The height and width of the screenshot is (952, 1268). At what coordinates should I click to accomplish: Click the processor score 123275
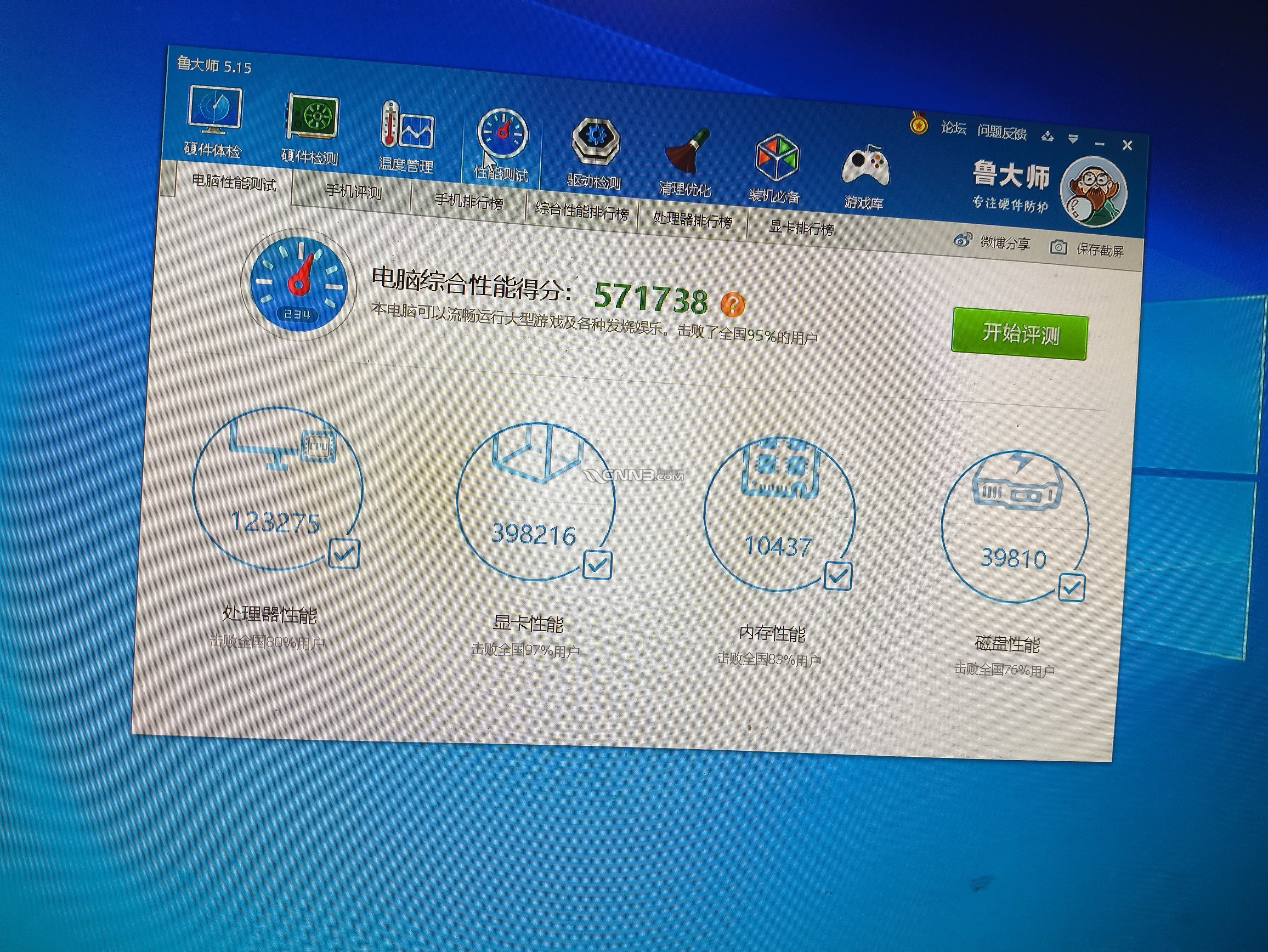(x=275, y=522)
